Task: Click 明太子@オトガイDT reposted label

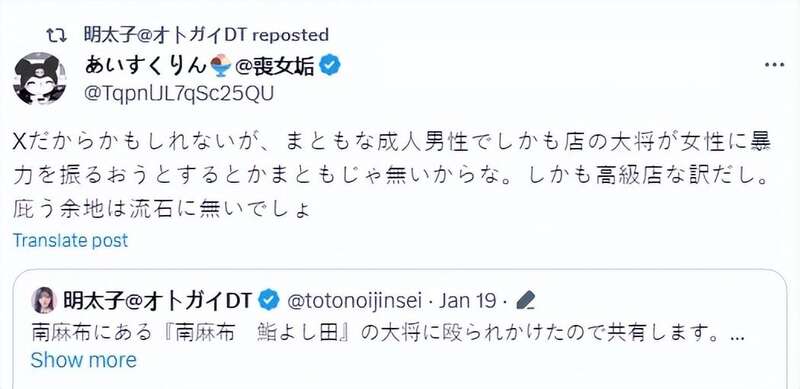Action: click(x=206, y=35)
